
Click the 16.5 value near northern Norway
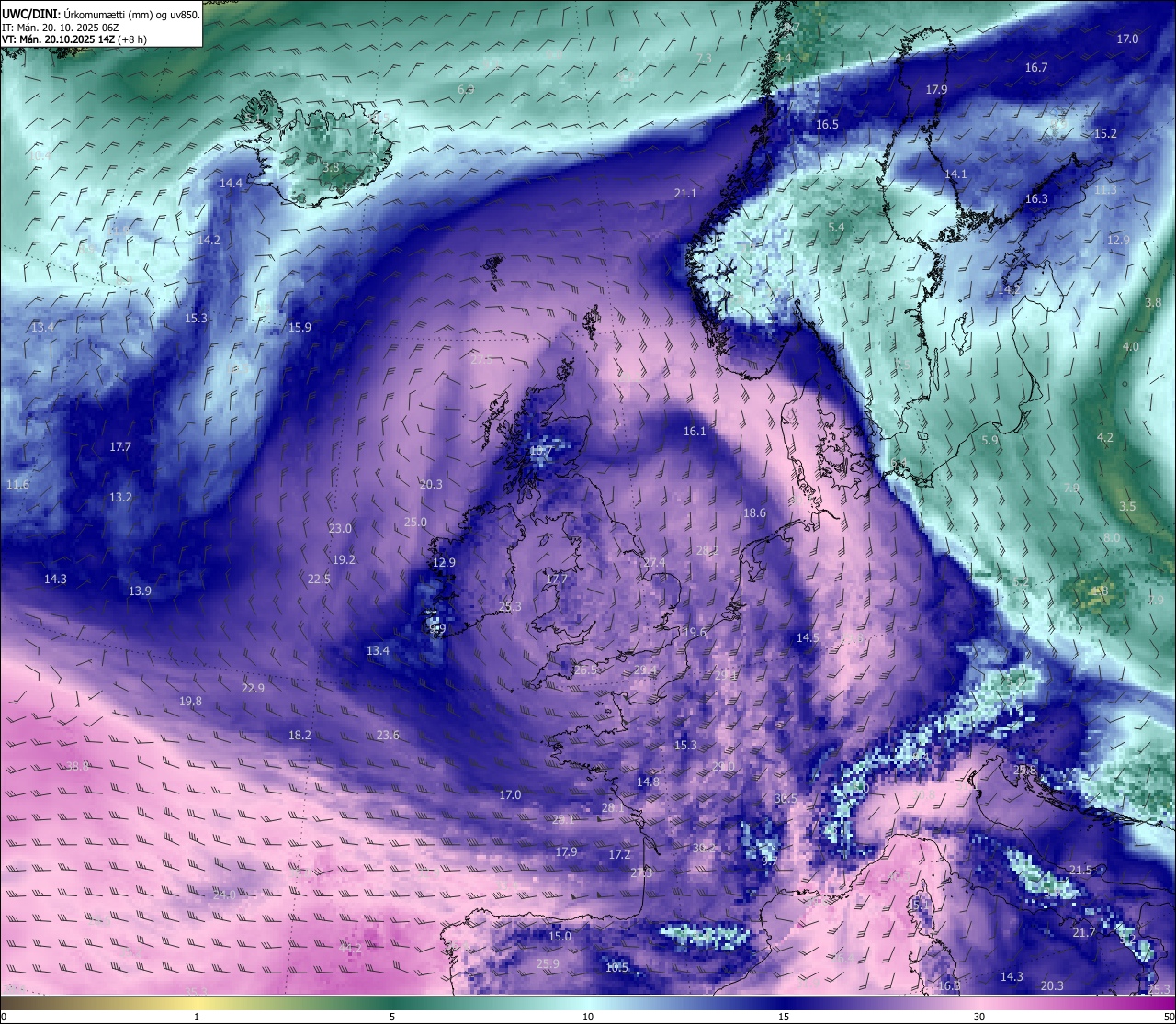(827, 124)
